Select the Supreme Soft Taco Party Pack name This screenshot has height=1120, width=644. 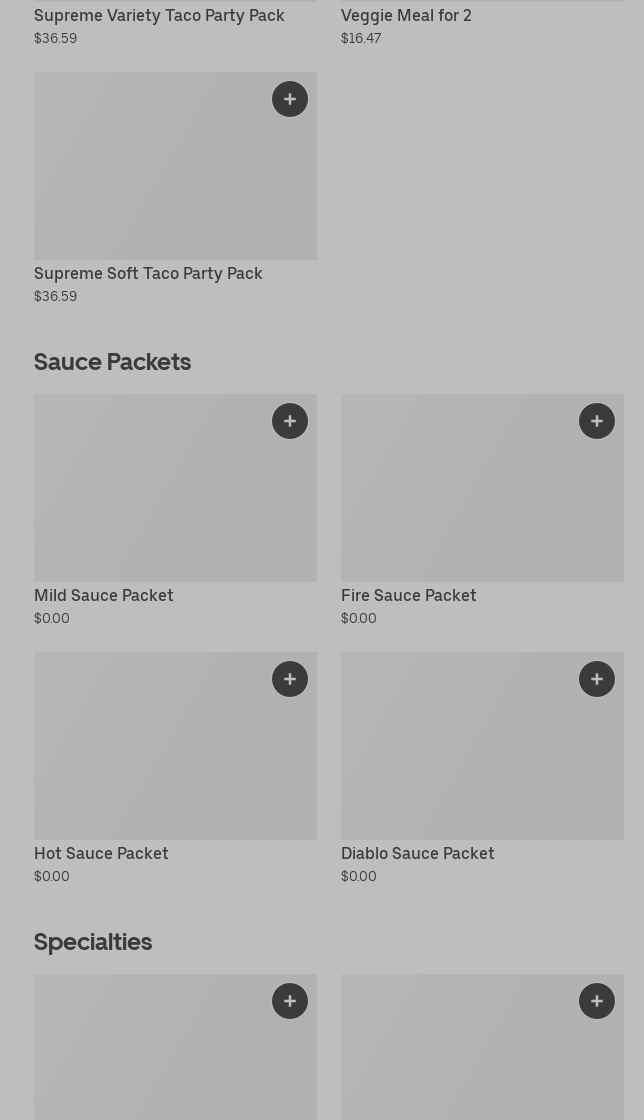pyautogui.click(x=148, y=273)
